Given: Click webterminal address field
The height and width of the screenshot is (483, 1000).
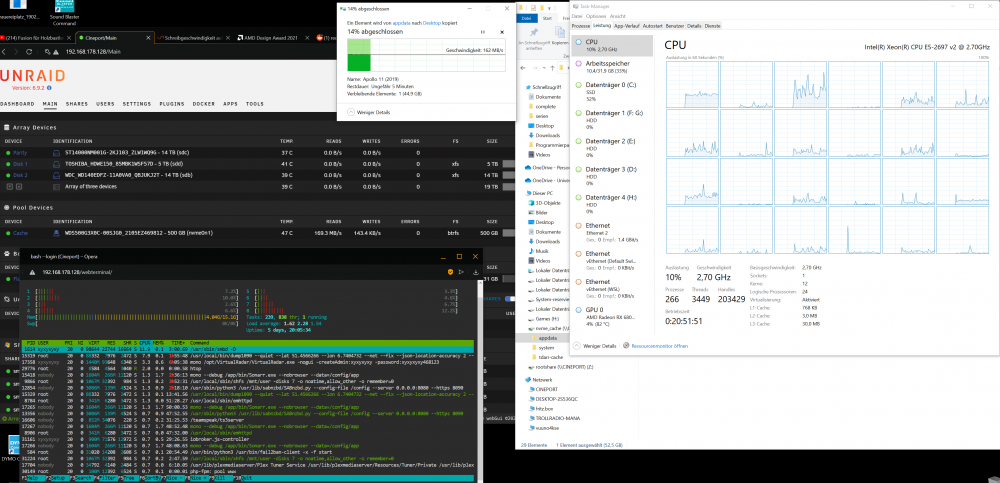Looking at the screenshot, I should tap(78, 272).
